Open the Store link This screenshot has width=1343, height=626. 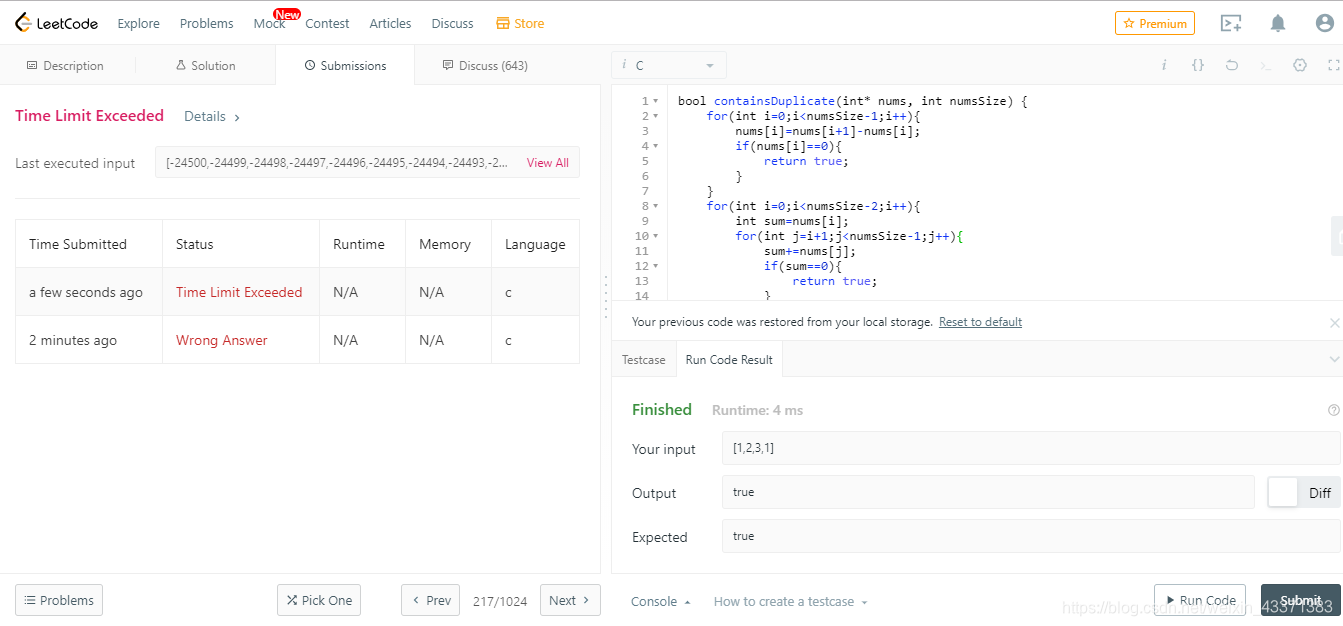point(520,23)
